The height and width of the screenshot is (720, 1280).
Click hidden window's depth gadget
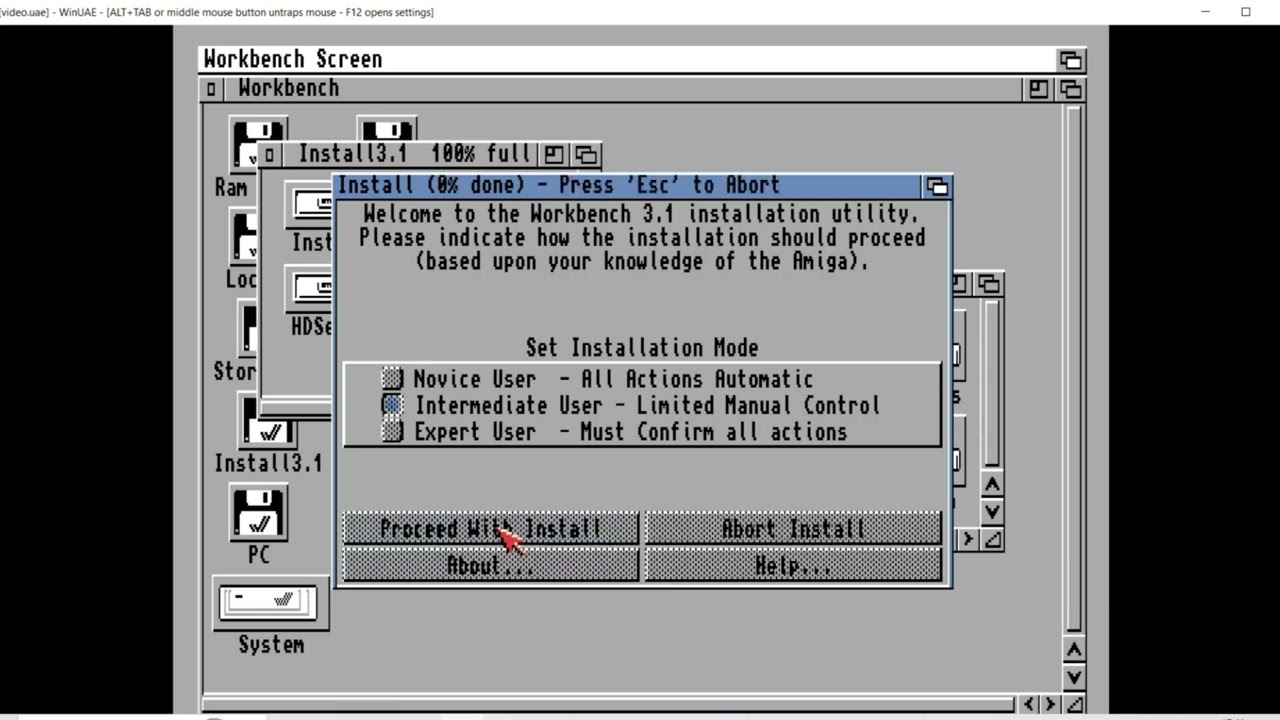point(989,285)
